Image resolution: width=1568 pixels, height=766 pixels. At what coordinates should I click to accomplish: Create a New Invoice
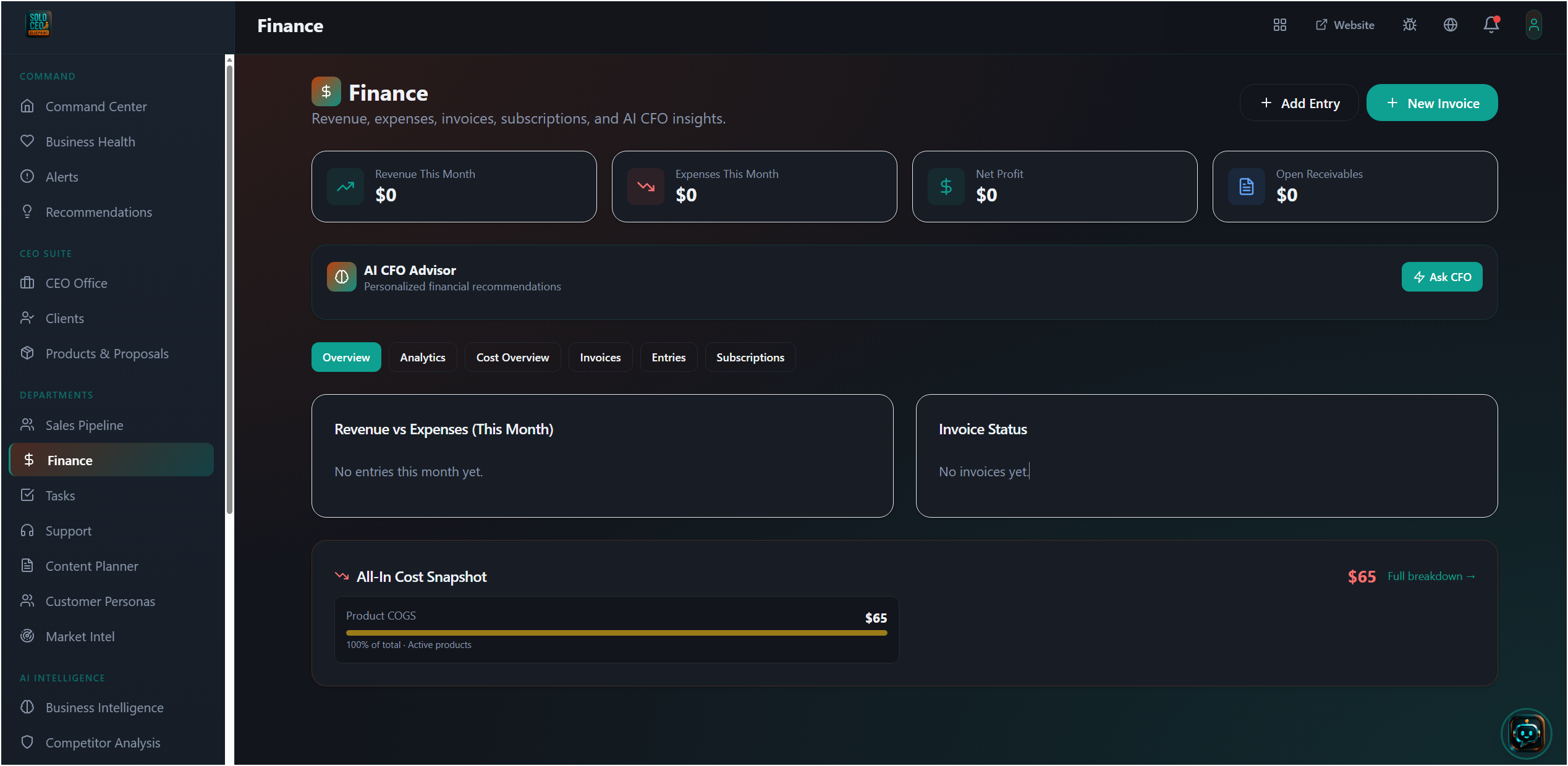pos(1432,103)
